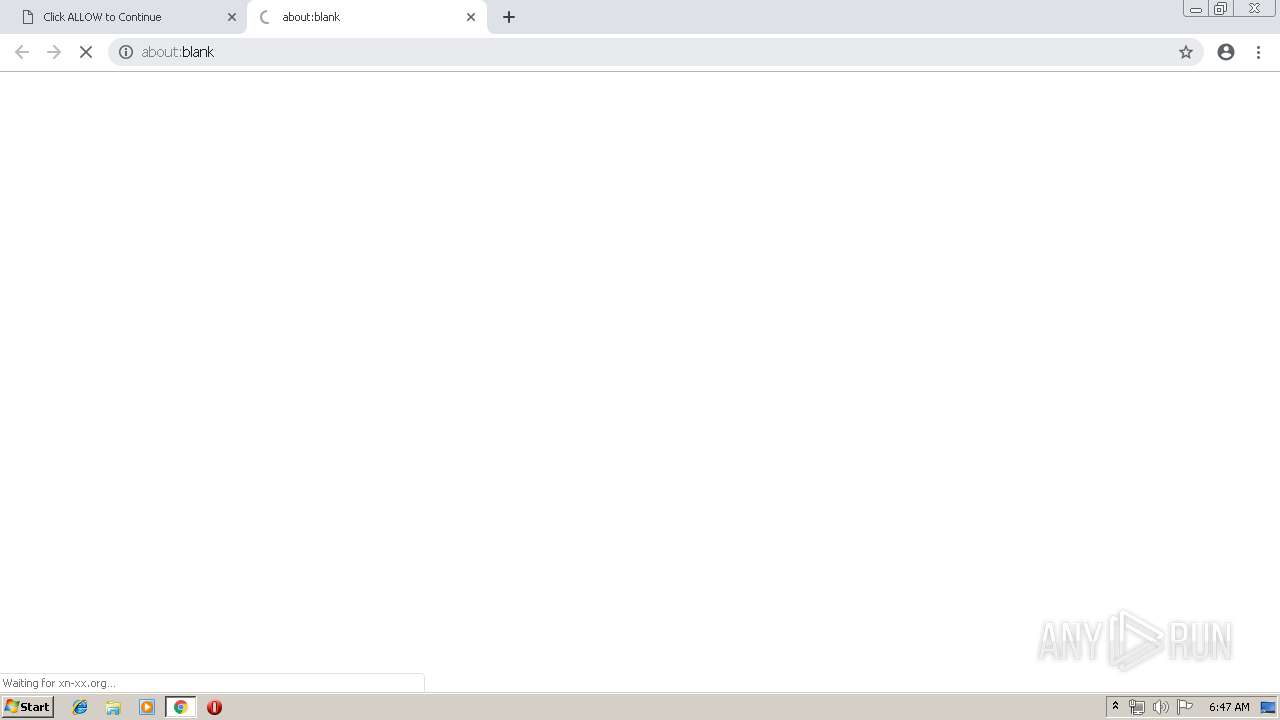Close the about:blank tab

pos(471,17)
